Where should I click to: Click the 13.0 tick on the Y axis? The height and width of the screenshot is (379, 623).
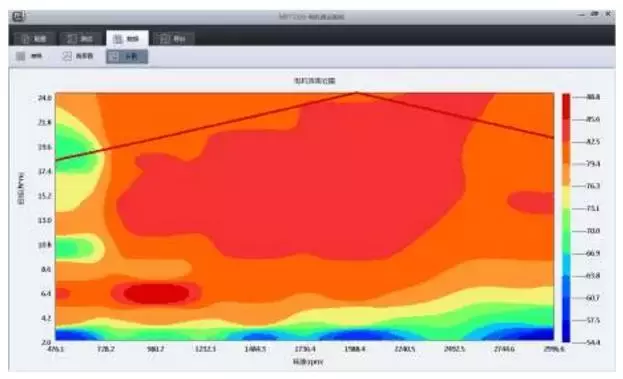45,220
